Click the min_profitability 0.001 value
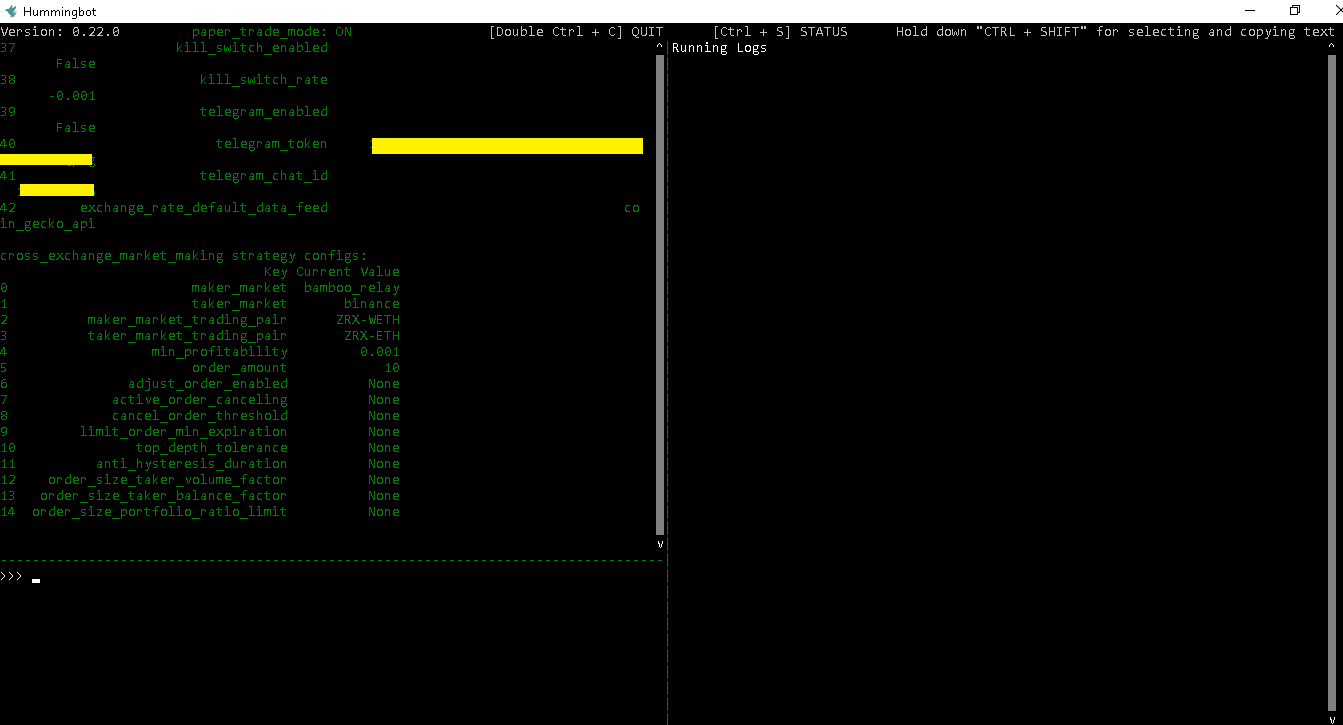This screenshot has height=725, width=1343. pos(379,351)
